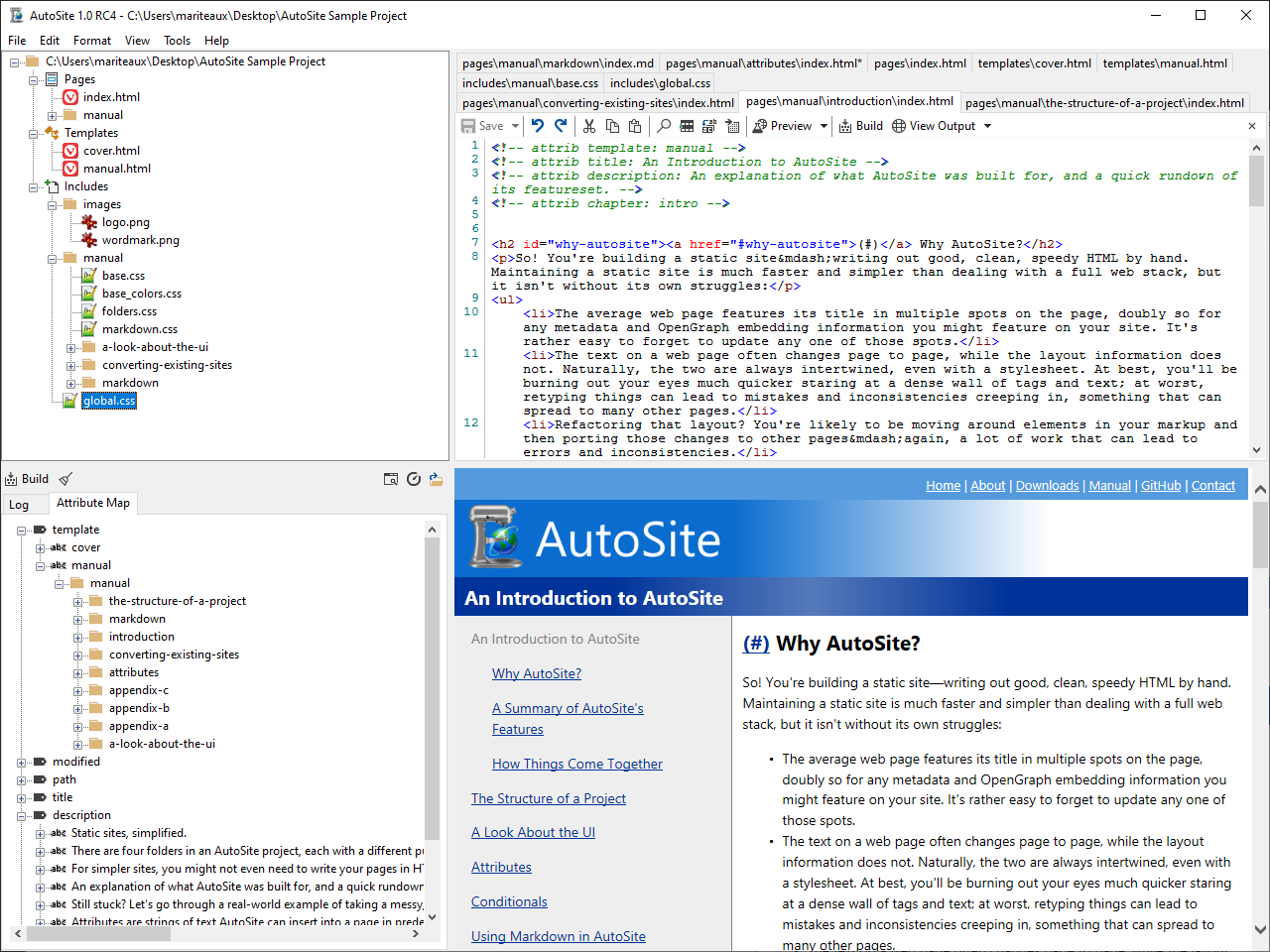This screenshot has width=1270, height=952.
Task: Close the editor pane with the X
Action: (1252, 126)
